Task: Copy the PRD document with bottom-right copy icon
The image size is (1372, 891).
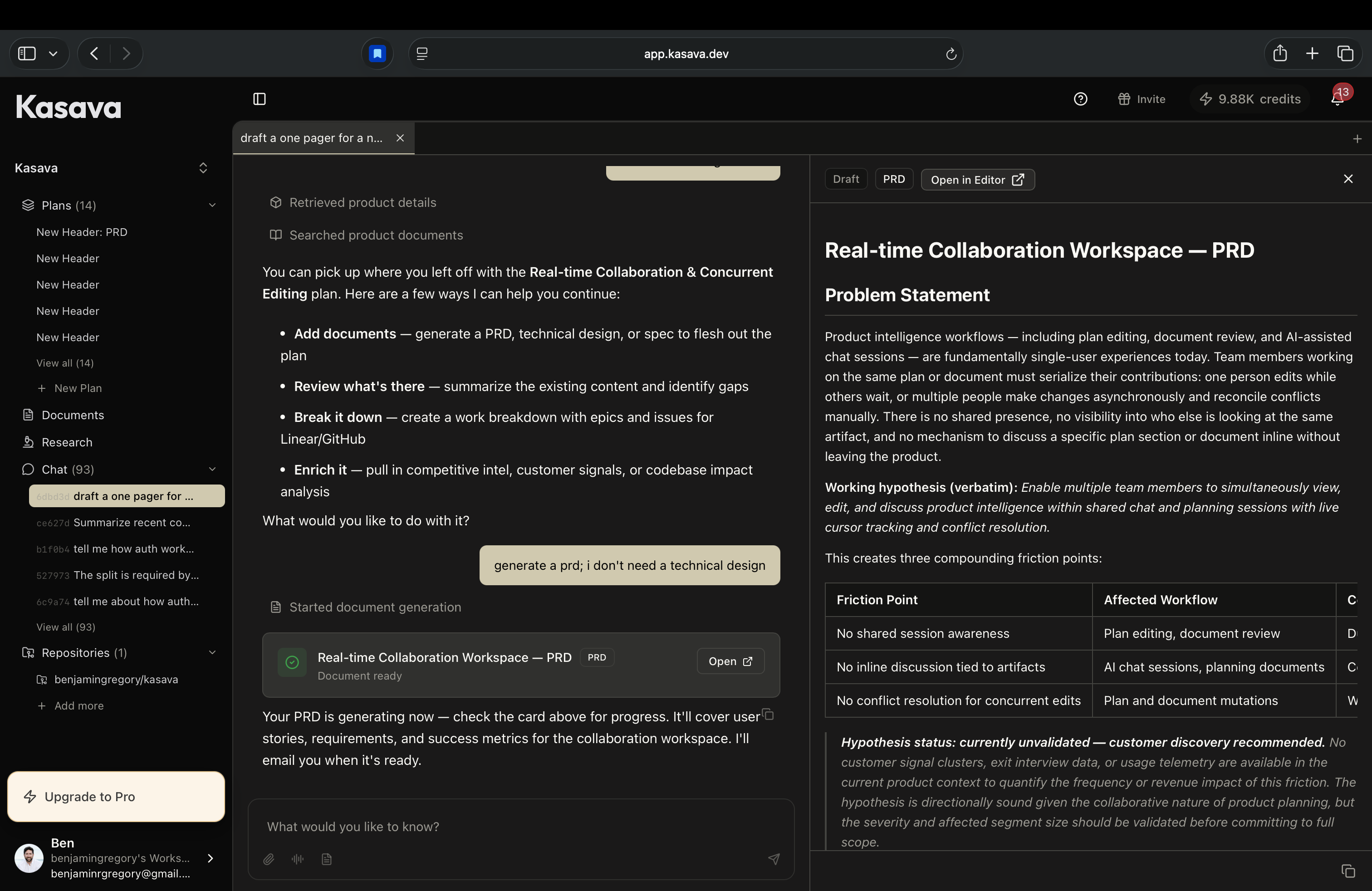Action: 1348,871
